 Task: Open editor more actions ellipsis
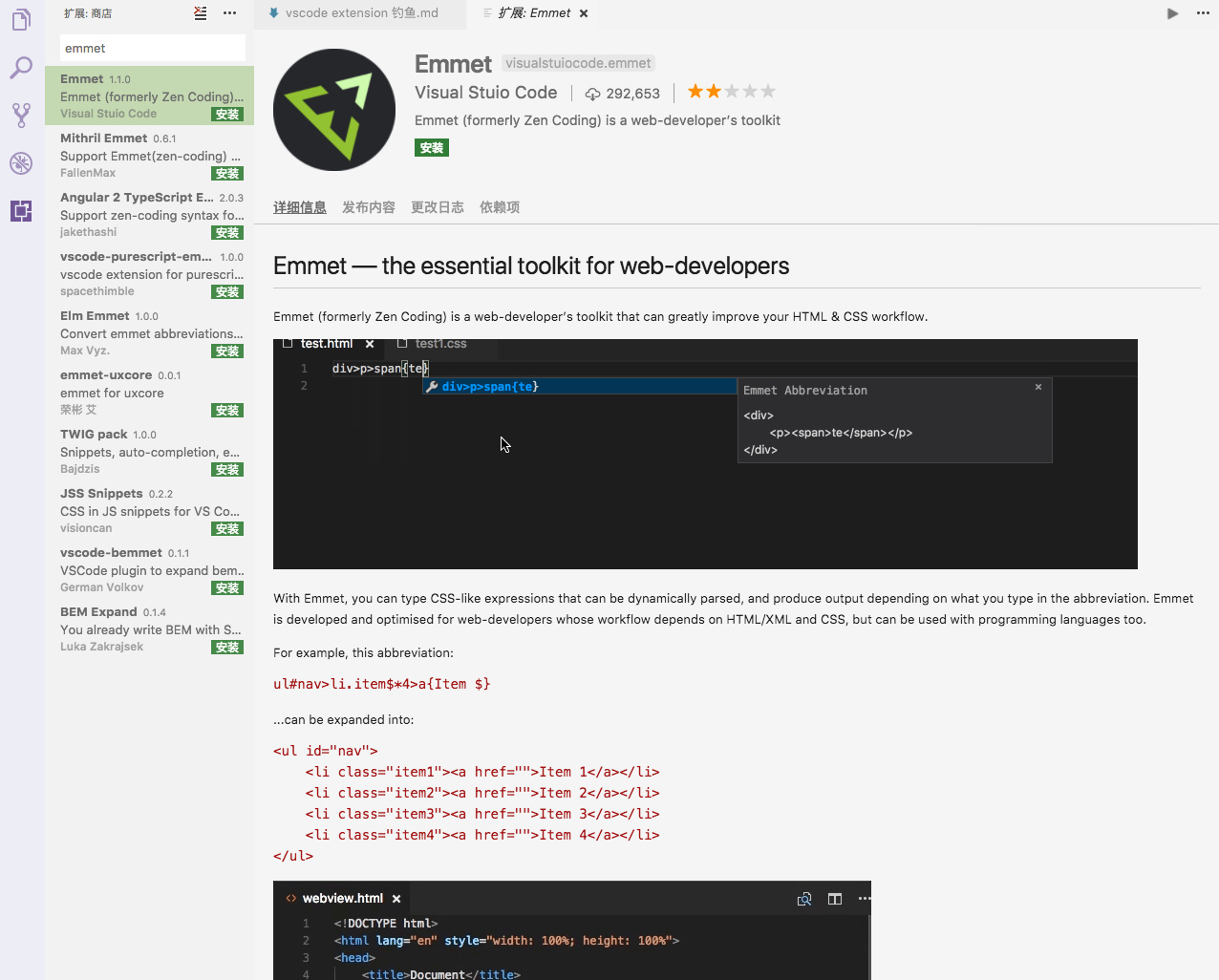point(1203,13)
